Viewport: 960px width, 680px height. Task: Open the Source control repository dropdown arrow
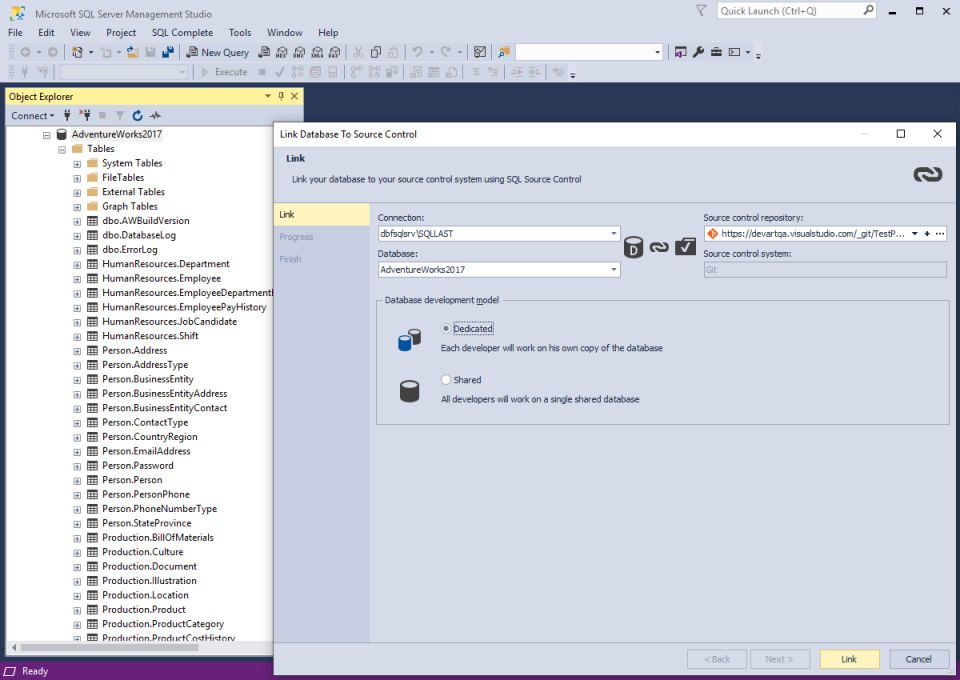[914, 234]
